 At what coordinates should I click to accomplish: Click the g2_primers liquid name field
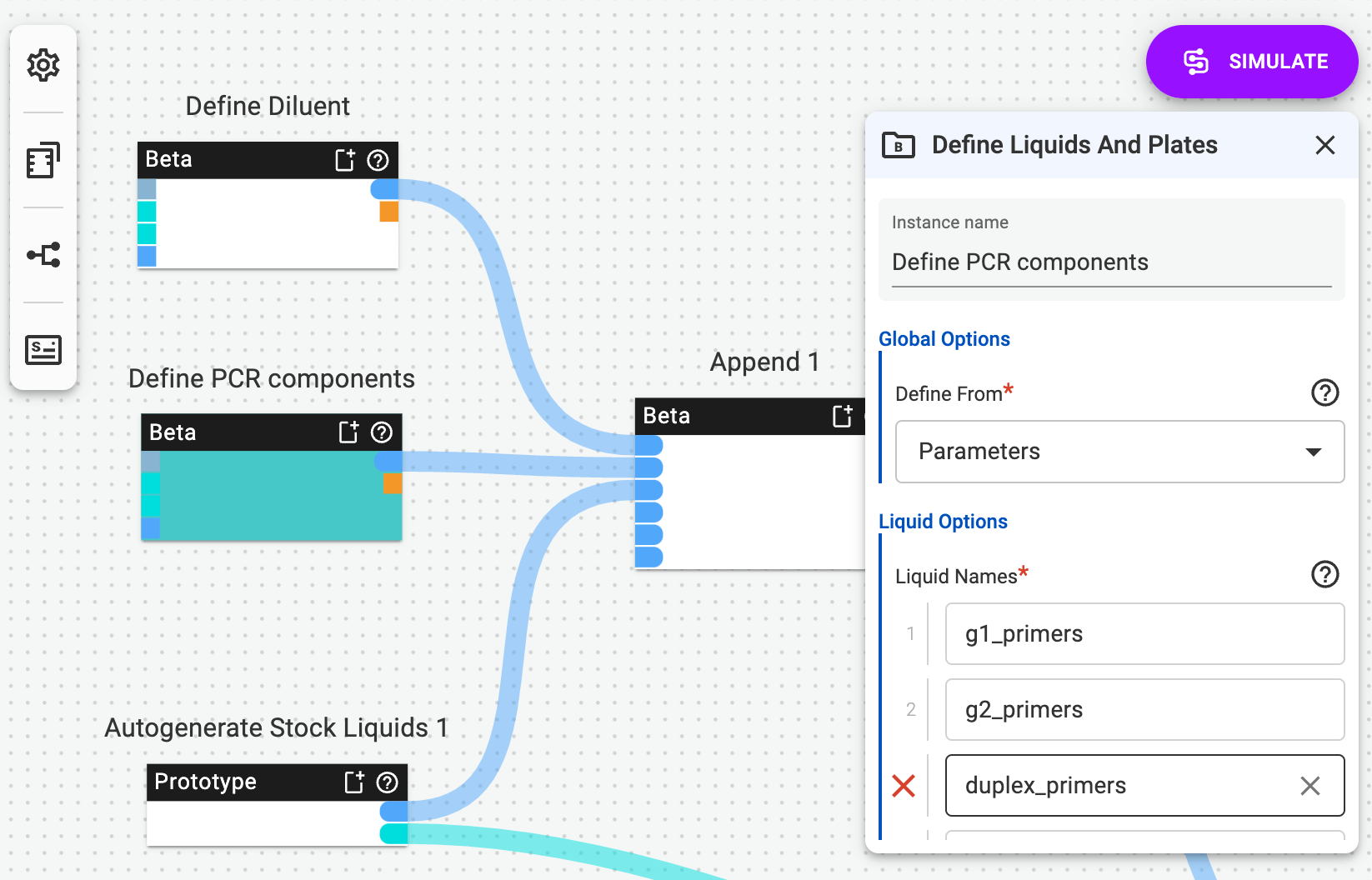point(1144,710)
